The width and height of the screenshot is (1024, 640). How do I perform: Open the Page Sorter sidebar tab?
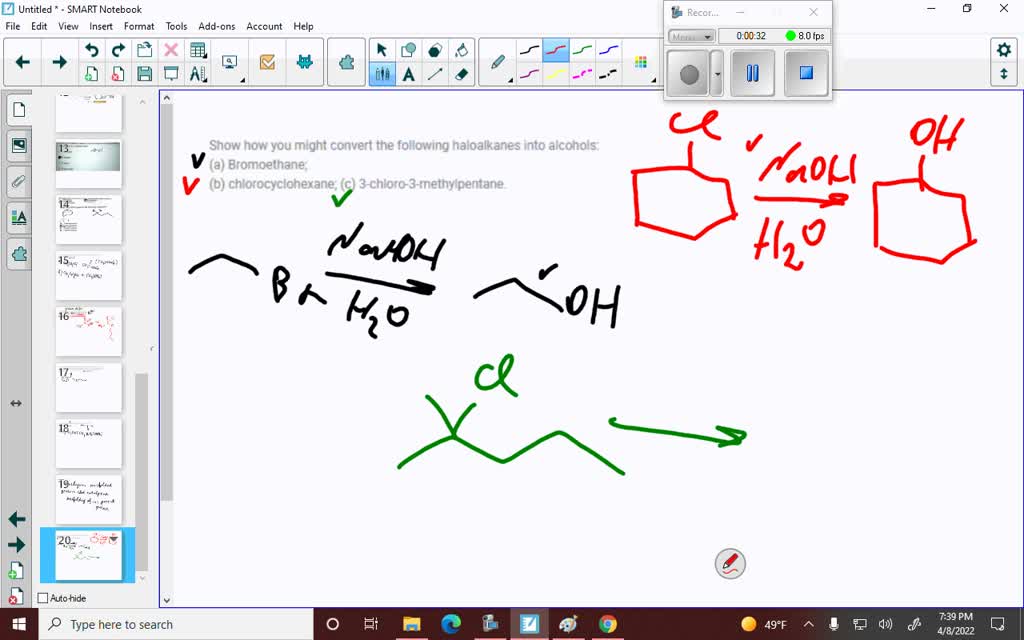point(18,110)
